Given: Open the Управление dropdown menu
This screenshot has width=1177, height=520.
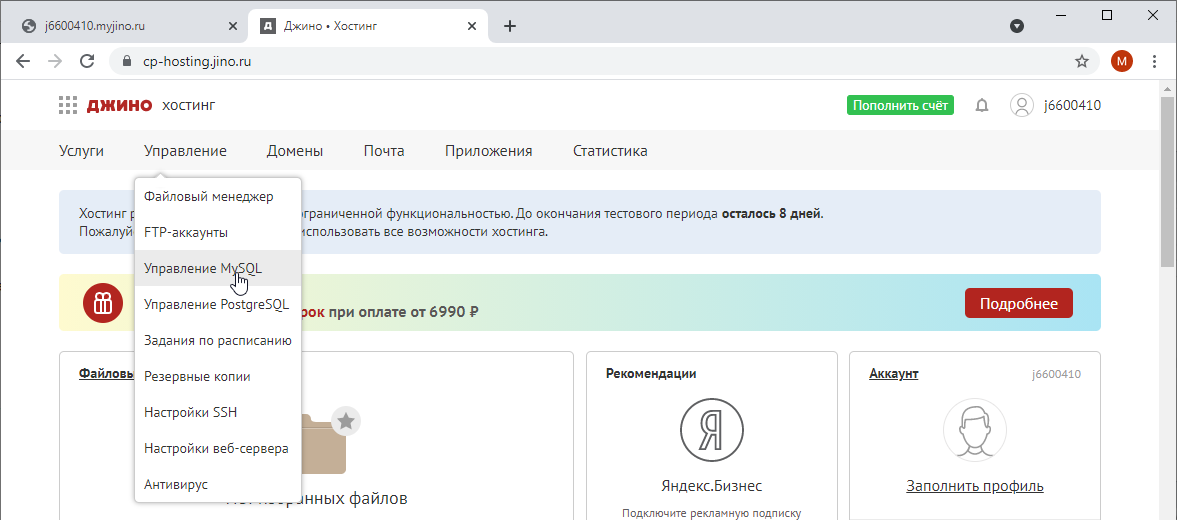Looking at the screenshot, I should pyautogui.click(x=185, y=151).
